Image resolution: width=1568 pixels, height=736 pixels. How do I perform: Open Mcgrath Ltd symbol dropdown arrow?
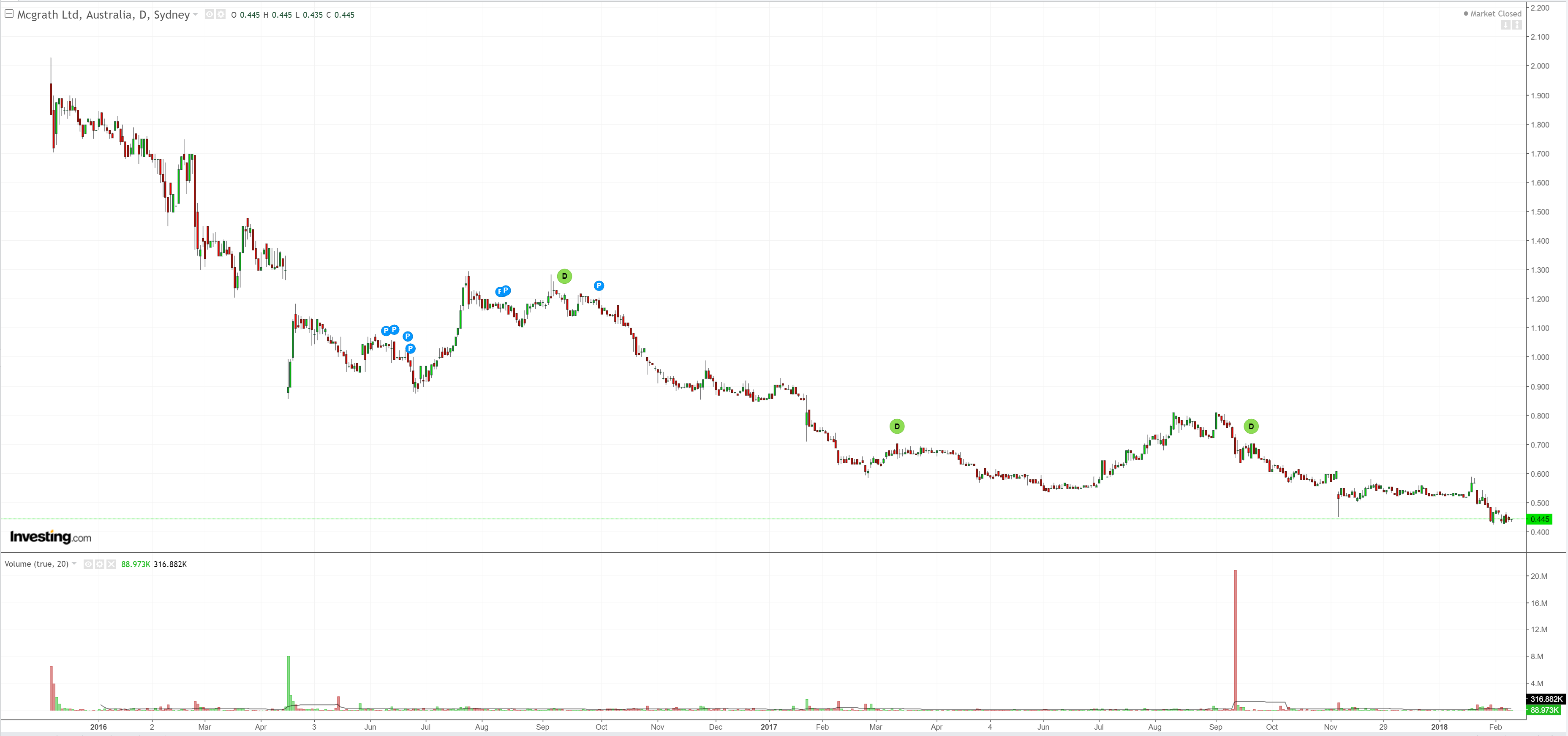click(x=196, y=15)
